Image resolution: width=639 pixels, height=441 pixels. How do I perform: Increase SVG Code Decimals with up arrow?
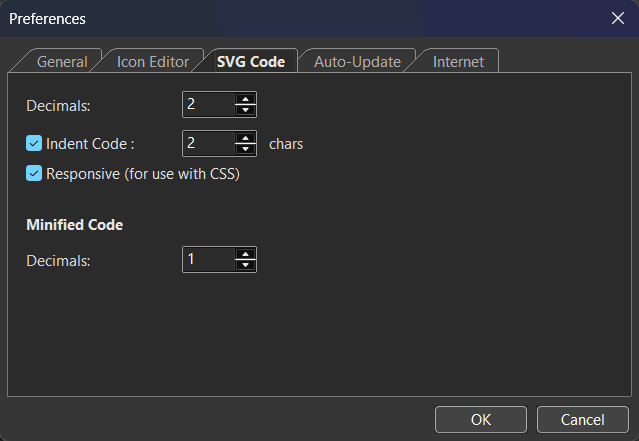point(245,98)
